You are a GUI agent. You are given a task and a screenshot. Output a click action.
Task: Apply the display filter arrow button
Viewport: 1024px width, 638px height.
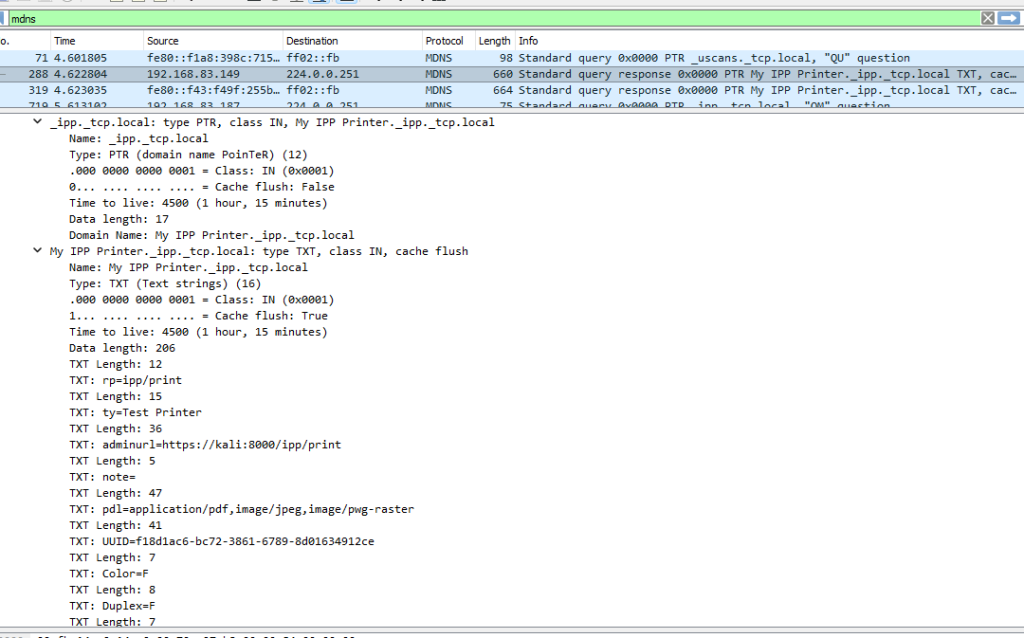[1008, 18]
